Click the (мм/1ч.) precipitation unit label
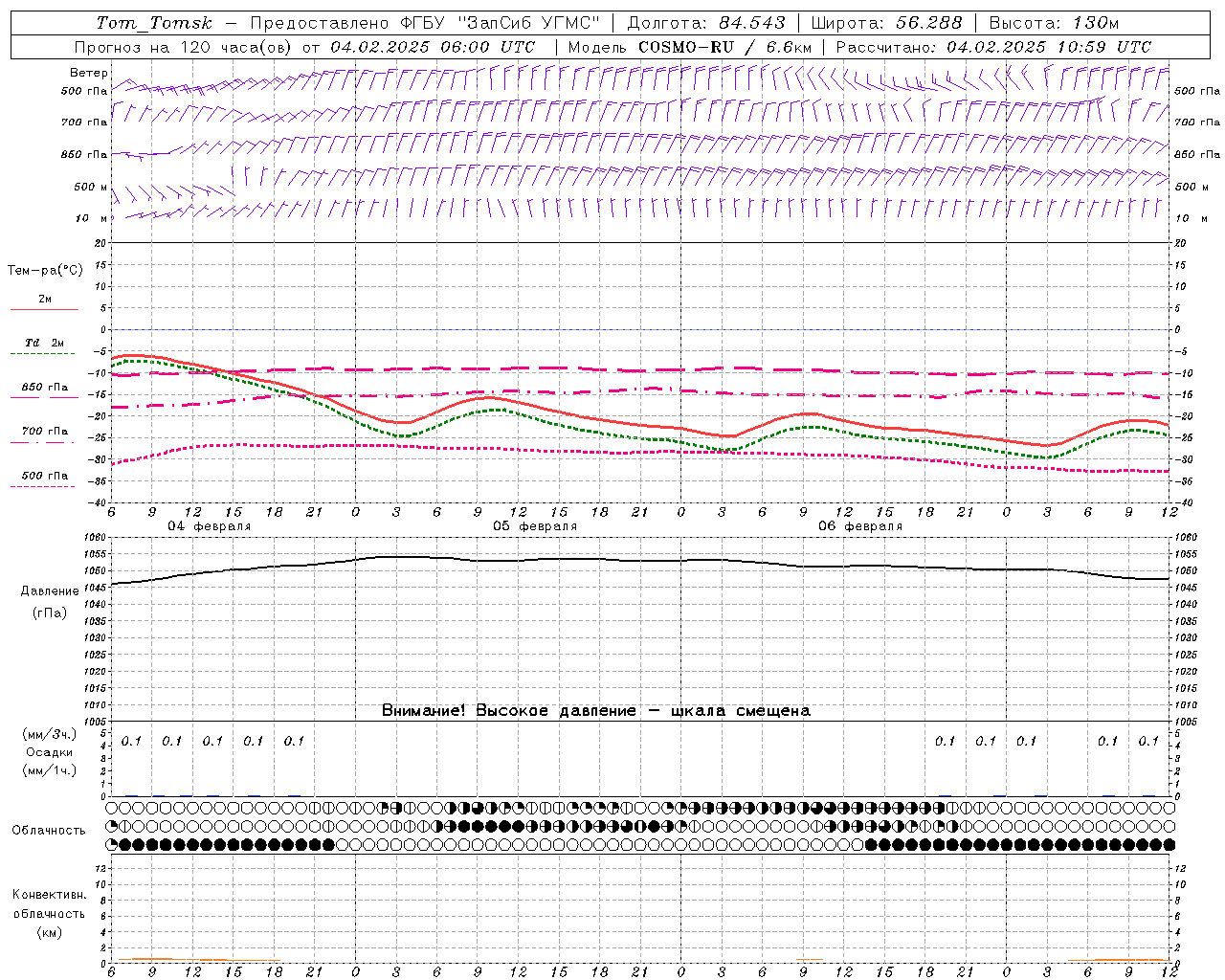Image resolution: width=1225 pixels, height=980 pixels. point(50,770)
